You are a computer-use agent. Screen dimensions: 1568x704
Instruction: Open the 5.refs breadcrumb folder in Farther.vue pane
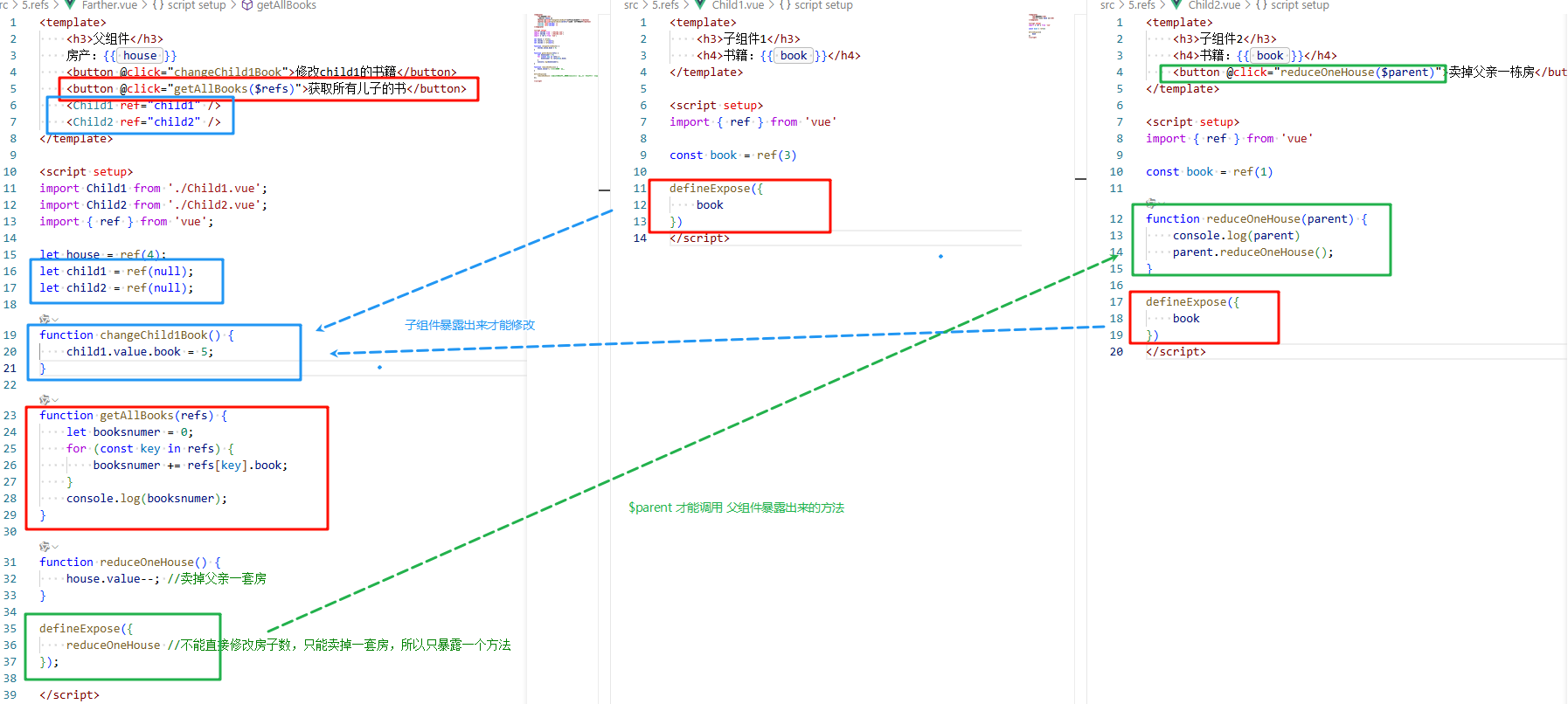36,4
